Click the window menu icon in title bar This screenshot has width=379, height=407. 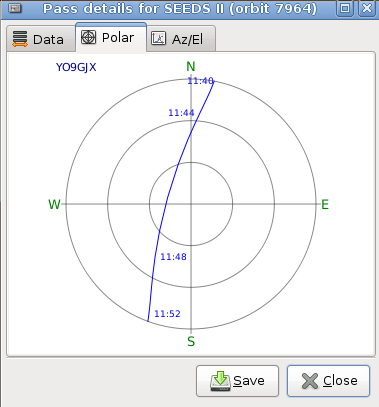(x=15, y=8)
